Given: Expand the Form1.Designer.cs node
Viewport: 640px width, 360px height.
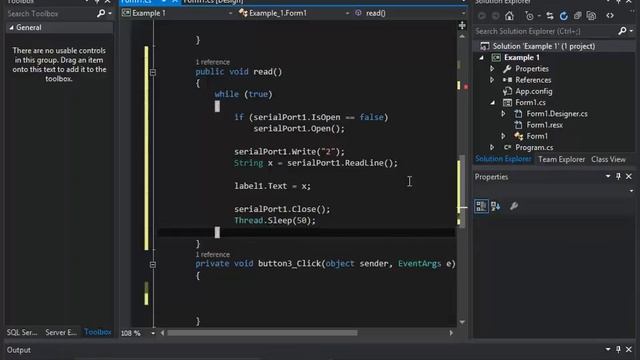Looking at the screenshot, I should [503, 114].
